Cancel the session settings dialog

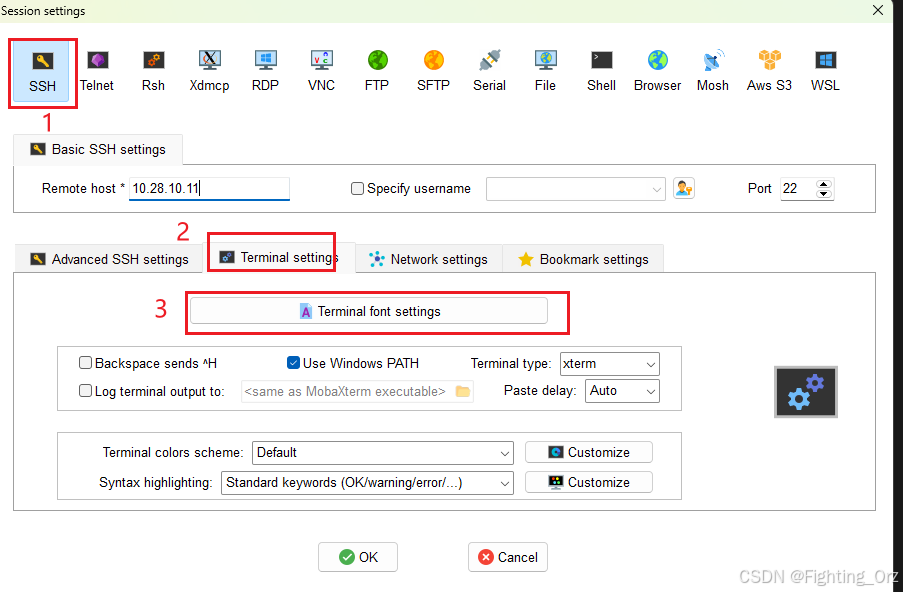pos(507,557)
